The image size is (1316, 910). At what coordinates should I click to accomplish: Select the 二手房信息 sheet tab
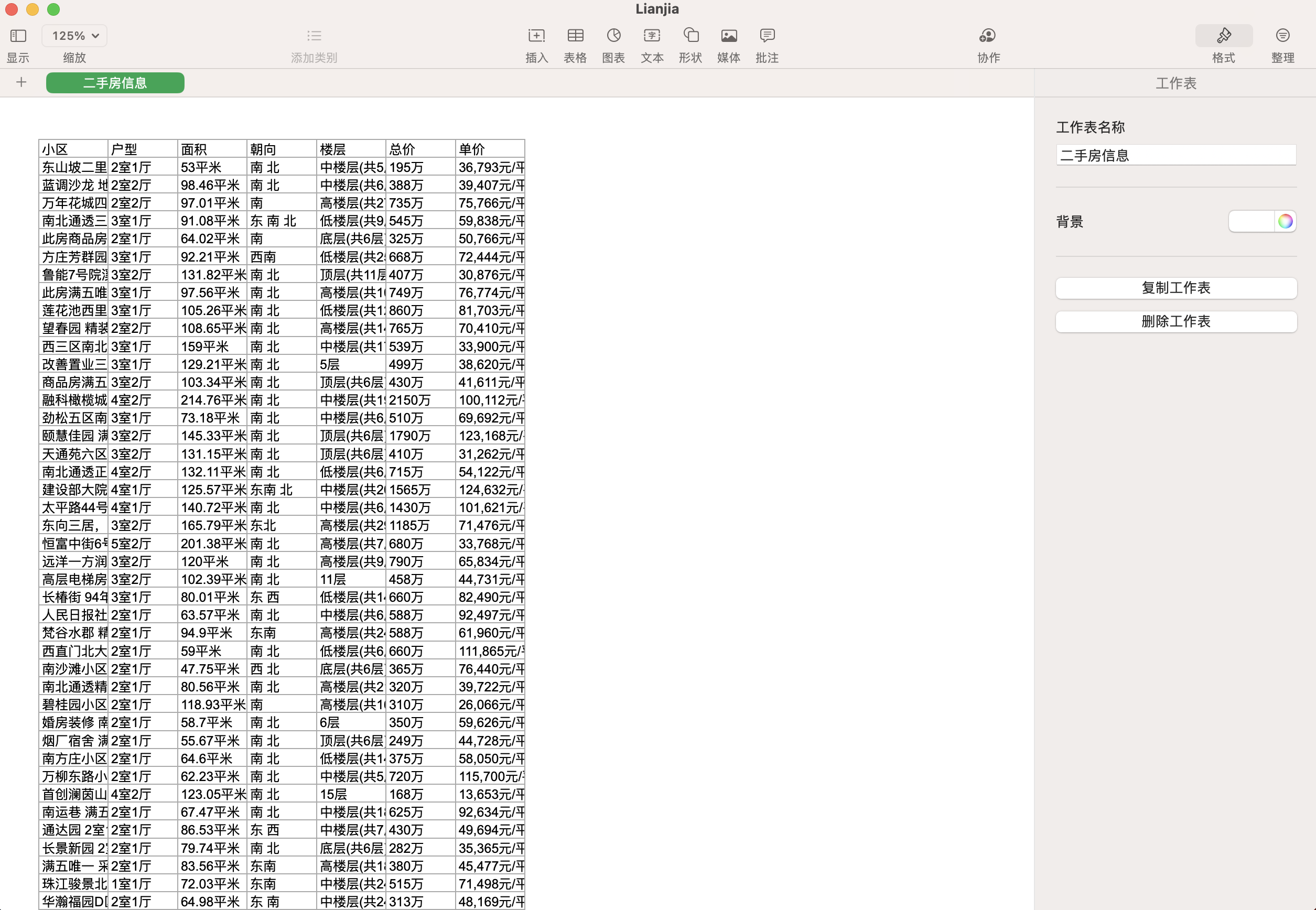coord(115,83)
